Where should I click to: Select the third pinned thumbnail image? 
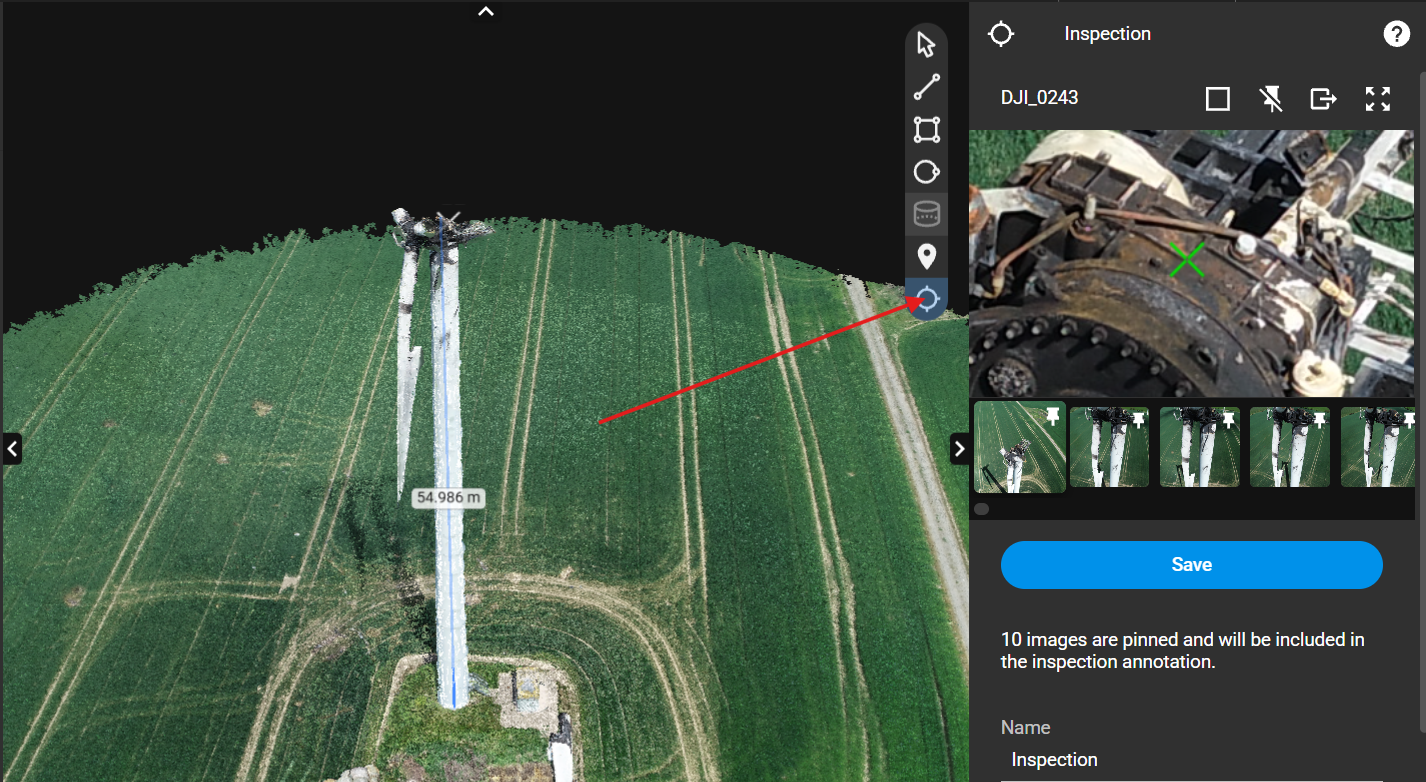tap(1199, 447)
